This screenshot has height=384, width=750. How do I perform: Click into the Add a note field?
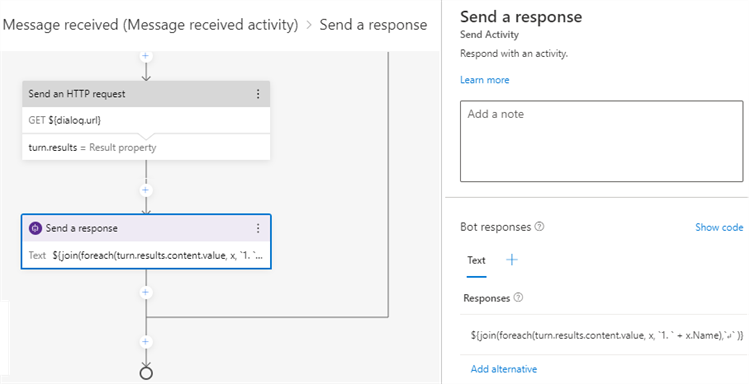tap(602, 141)
